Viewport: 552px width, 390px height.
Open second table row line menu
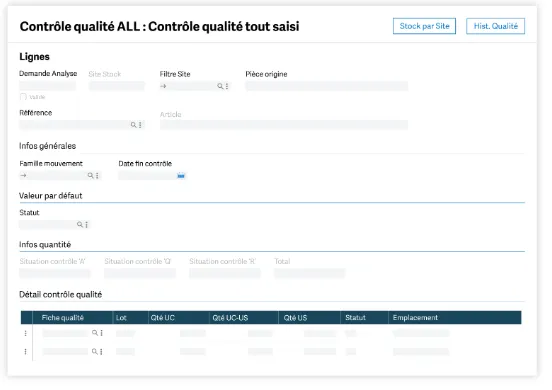(x=25, y=352)
